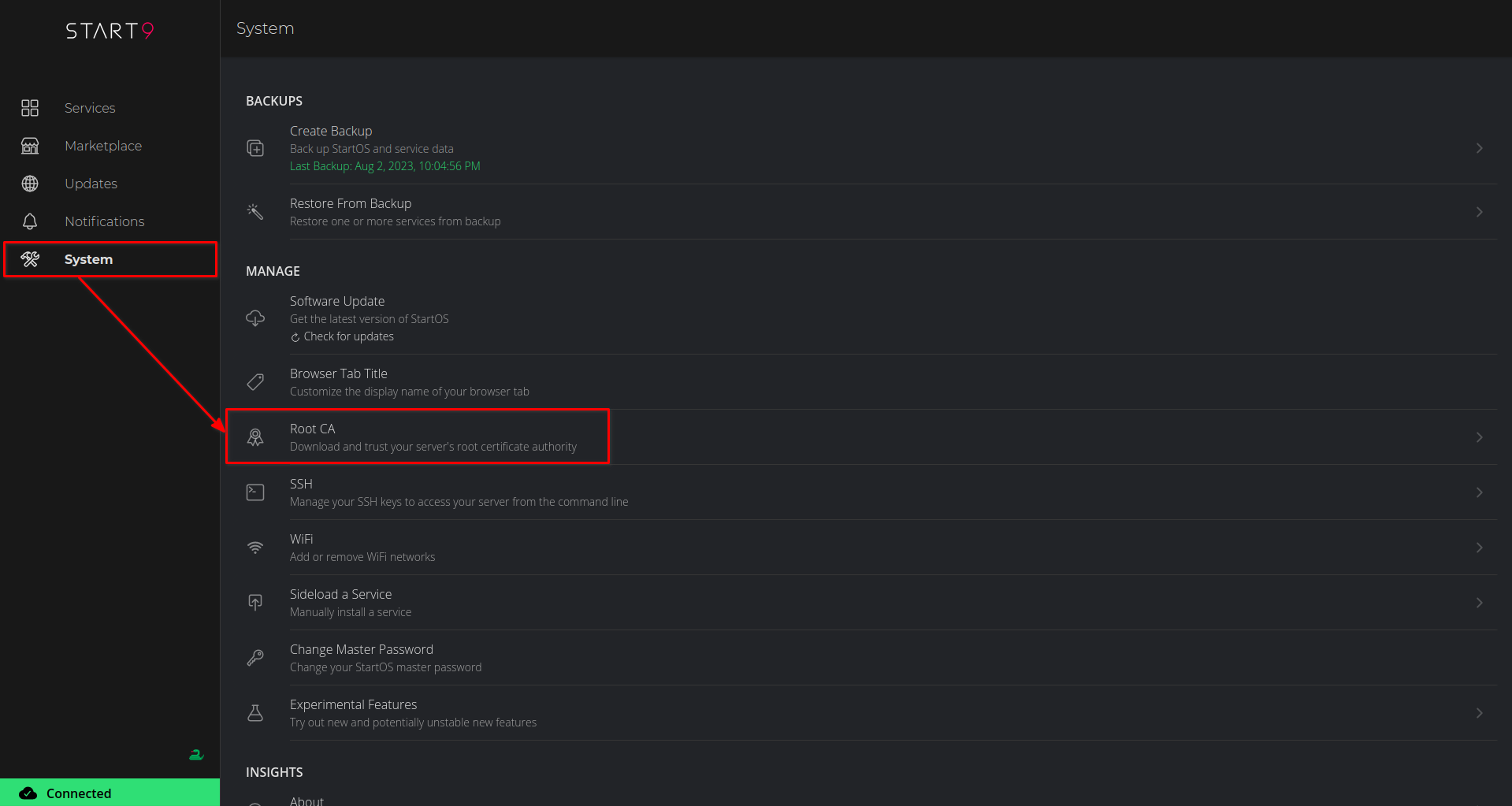Click the WiFi signal icon
The image size is (1512, 806).
click(255, 548)
